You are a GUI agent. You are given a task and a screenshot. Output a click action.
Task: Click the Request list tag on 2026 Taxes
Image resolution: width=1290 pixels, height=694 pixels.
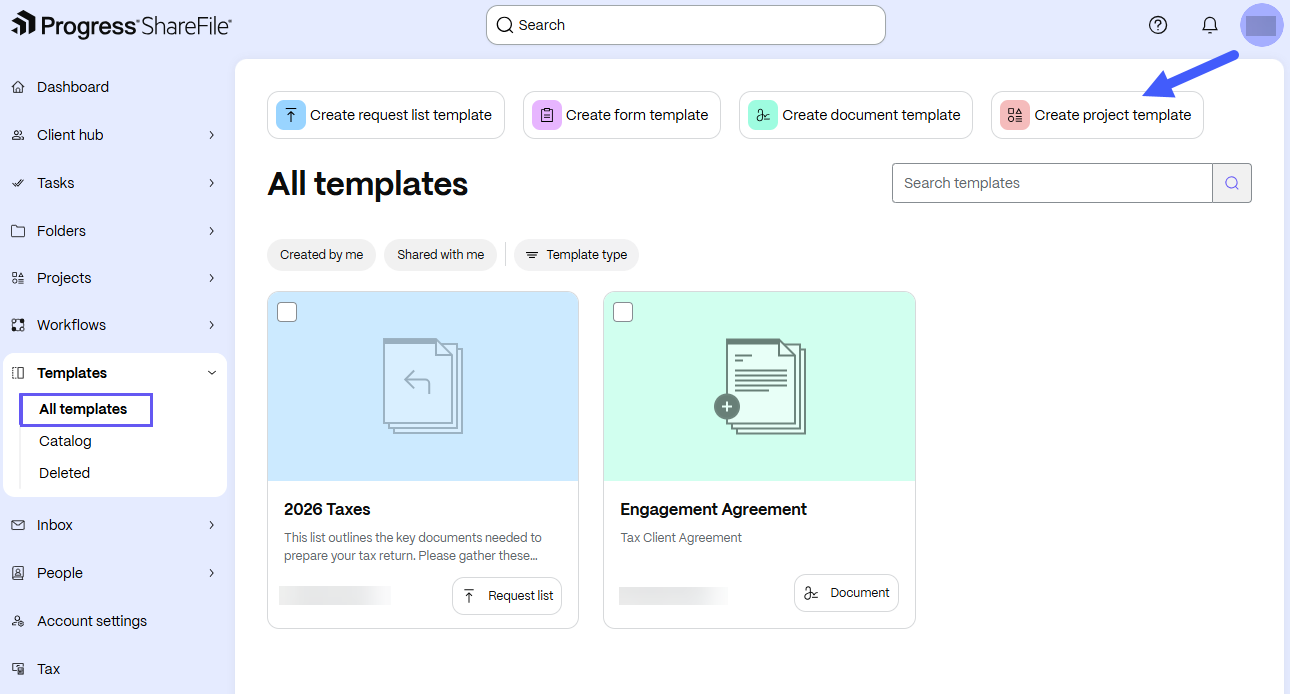click(507, 596)
